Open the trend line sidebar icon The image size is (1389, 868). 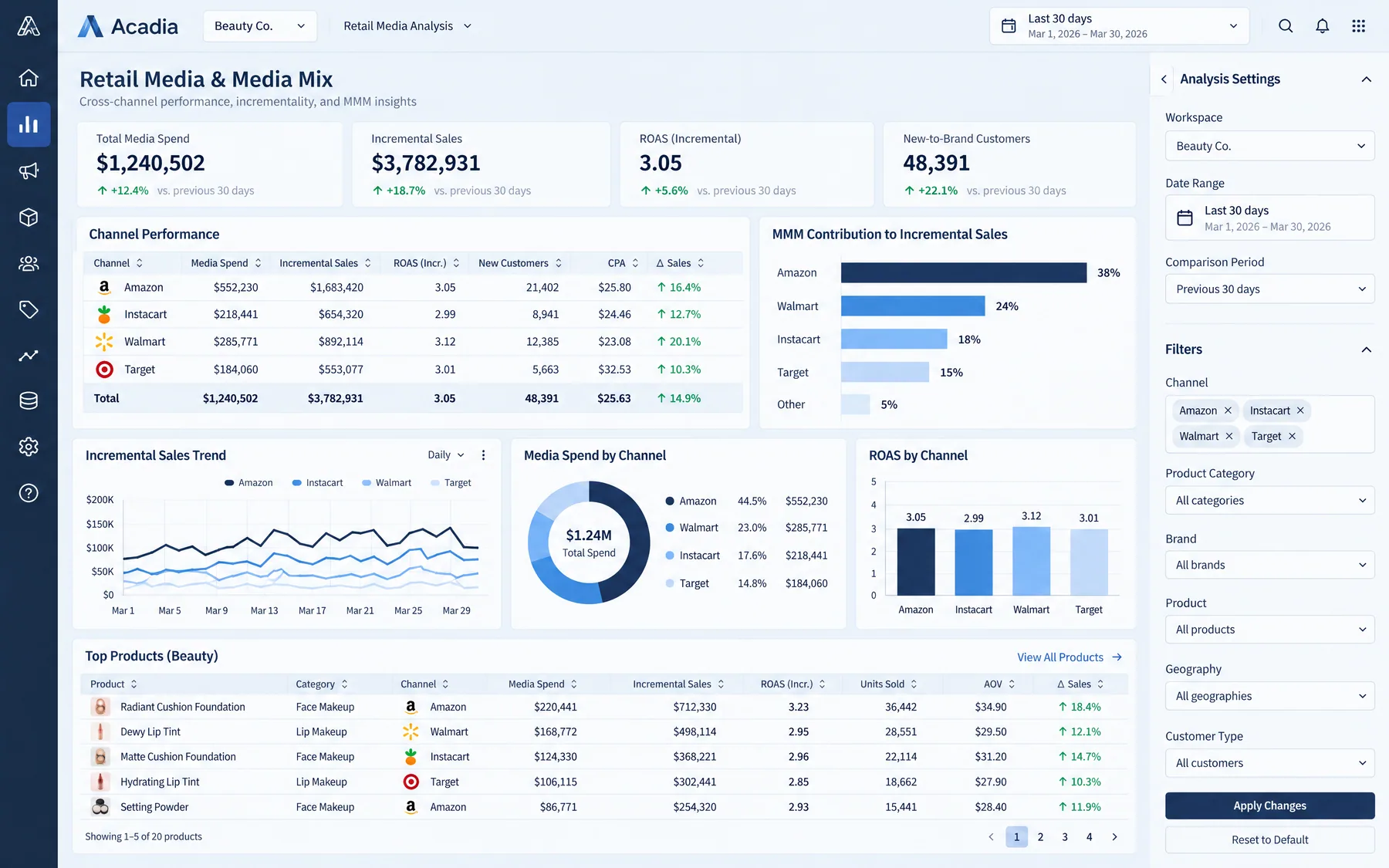(x=29, y=356)
